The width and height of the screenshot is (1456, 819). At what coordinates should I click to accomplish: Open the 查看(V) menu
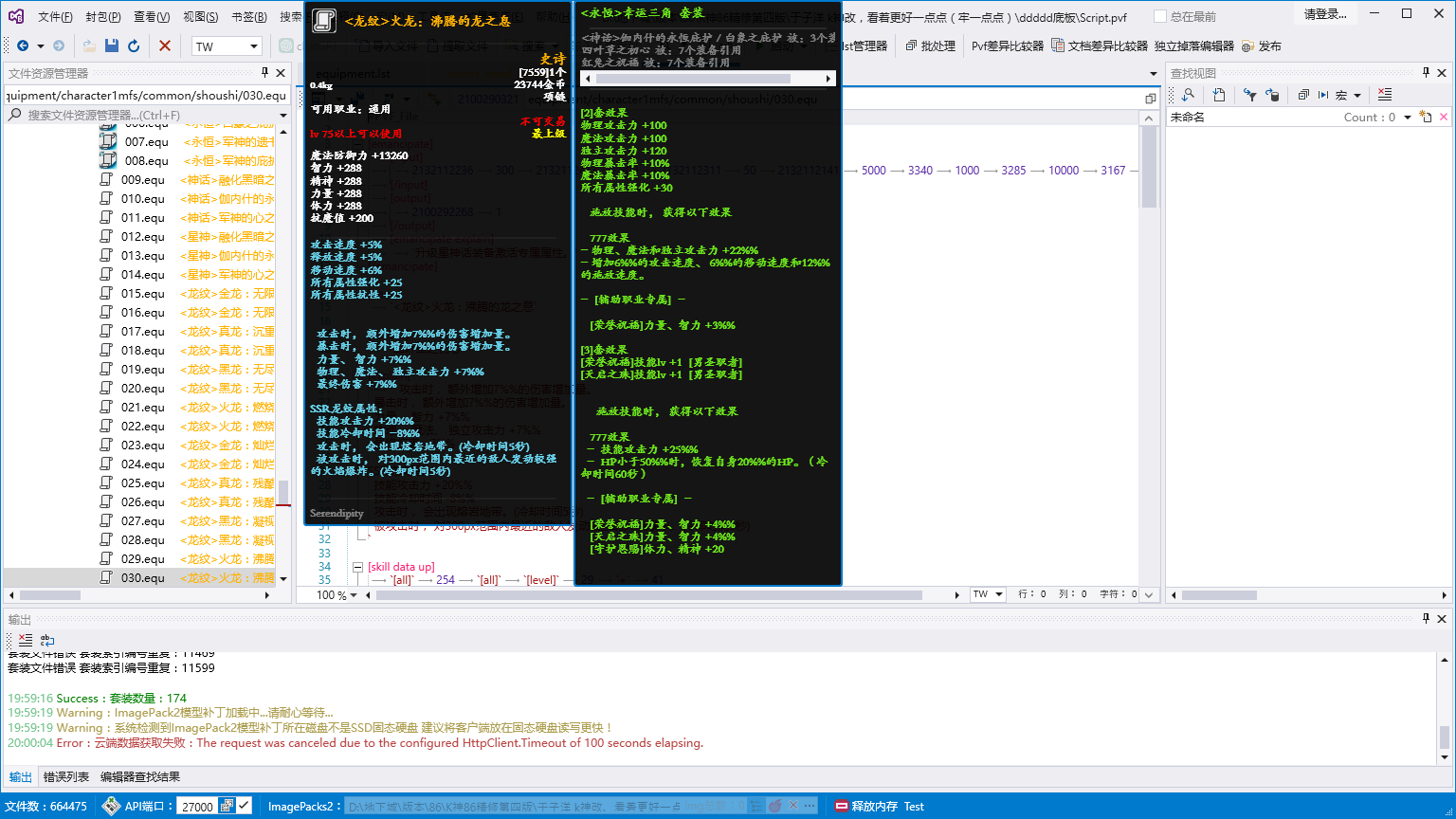152,17
